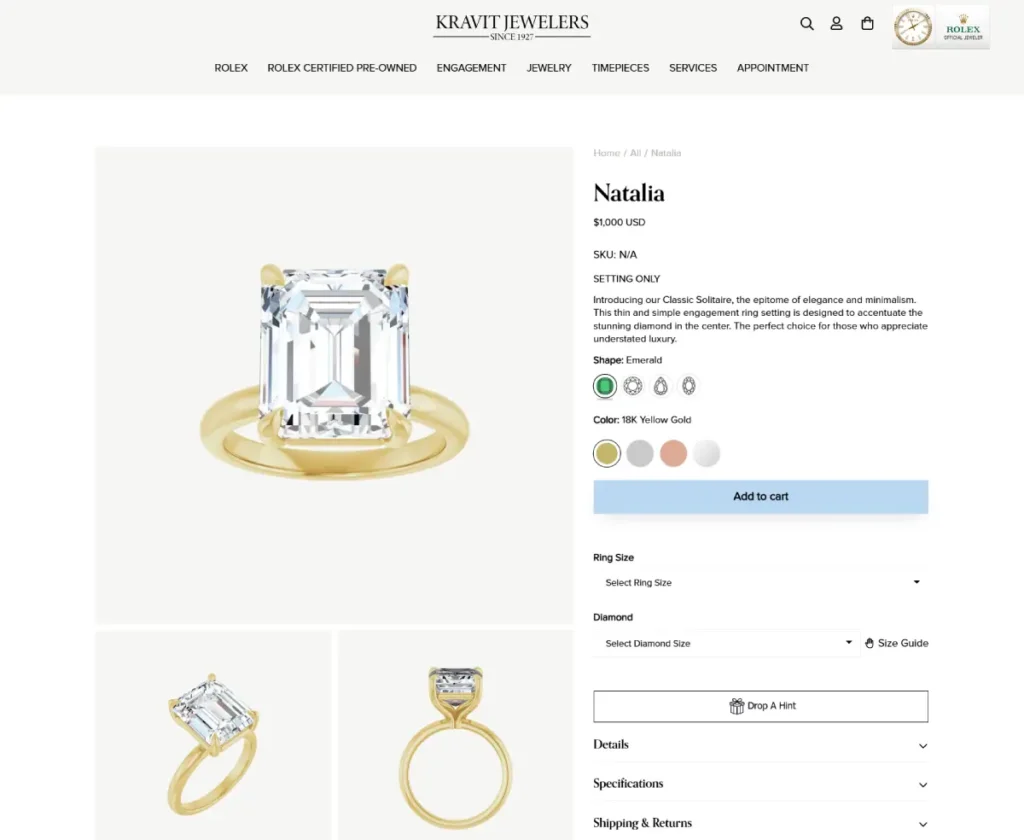Expand the Specifications section
Viewport: 1024px width, 840px height.
point(760,784)
